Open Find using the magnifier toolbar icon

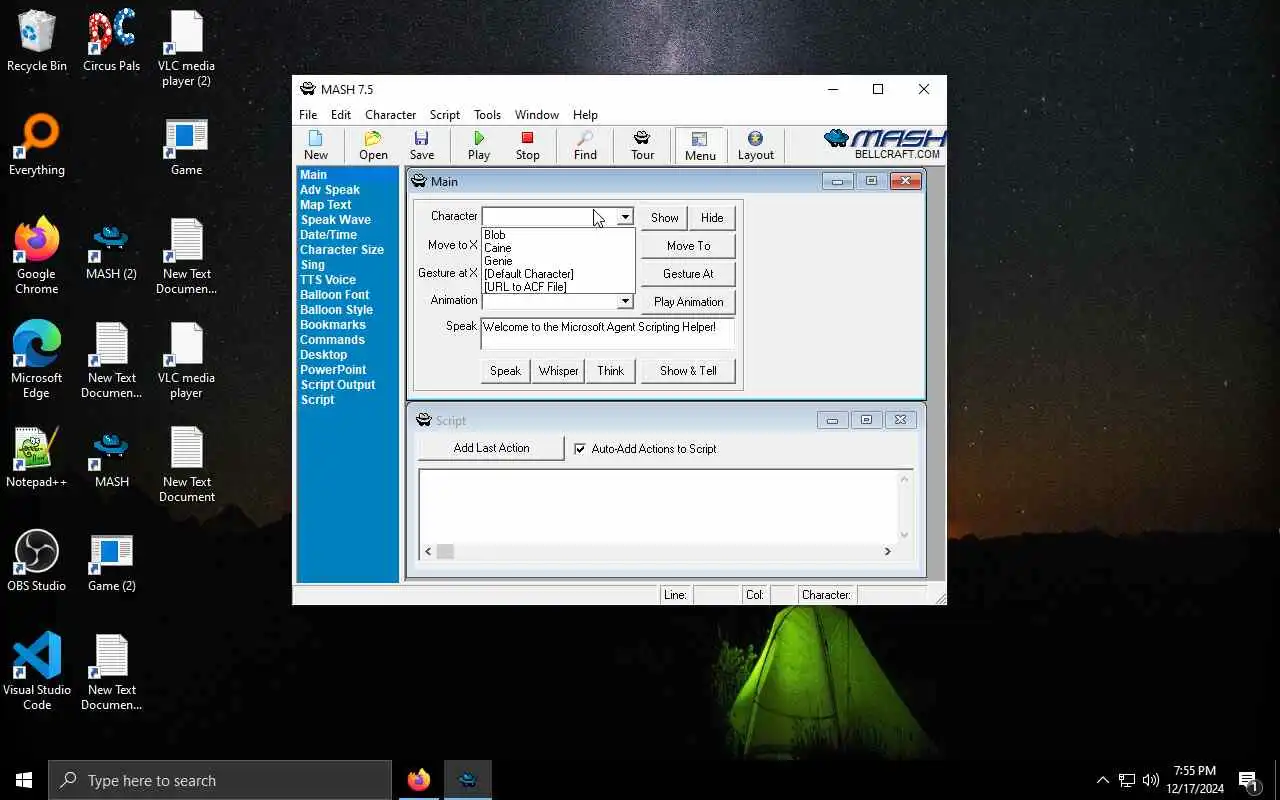pyautogui.click(x=585, y=145)
